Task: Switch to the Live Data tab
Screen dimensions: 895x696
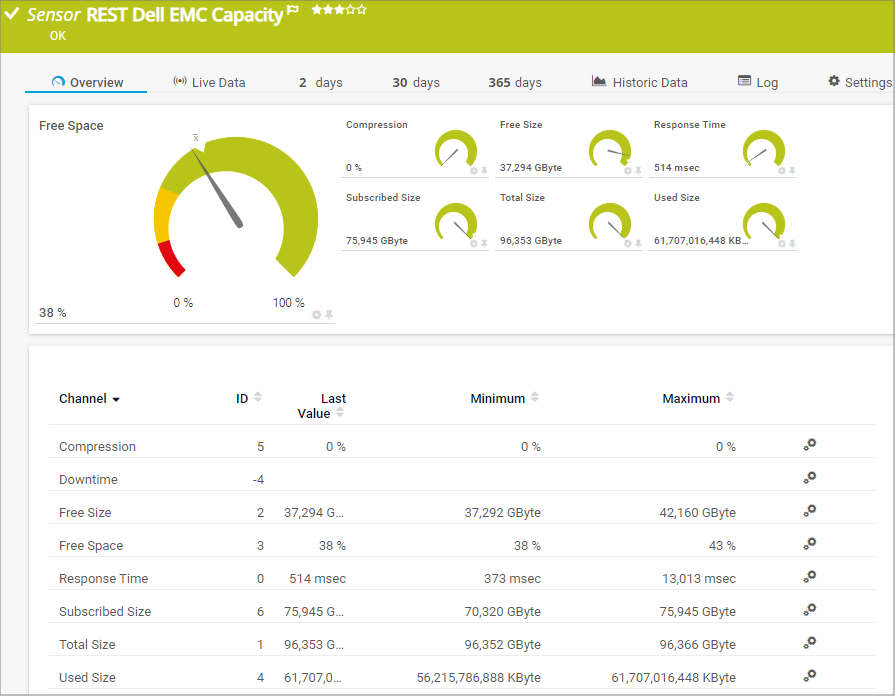Action: click(209, 82)
